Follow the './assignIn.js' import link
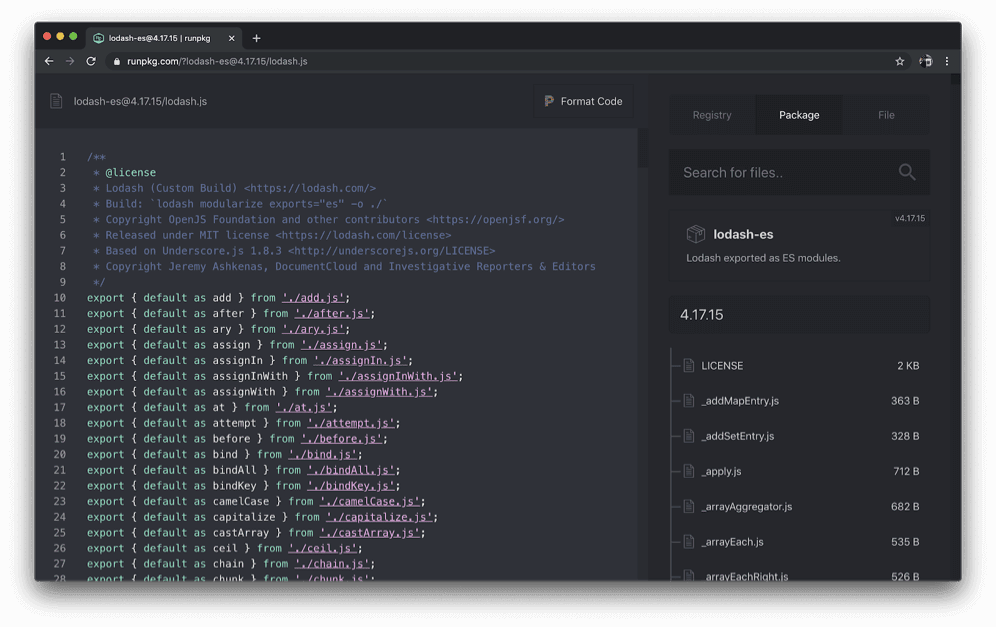Image resolution: width=996 pixels, height=627 pixels. 360,360
